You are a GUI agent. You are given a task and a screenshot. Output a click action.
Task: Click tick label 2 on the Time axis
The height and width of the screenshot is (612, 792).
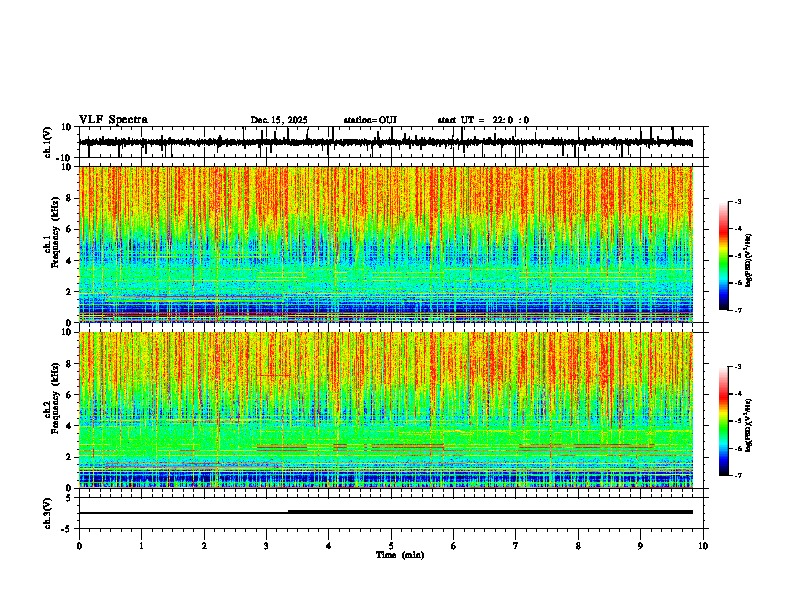(x=204, y=546)
